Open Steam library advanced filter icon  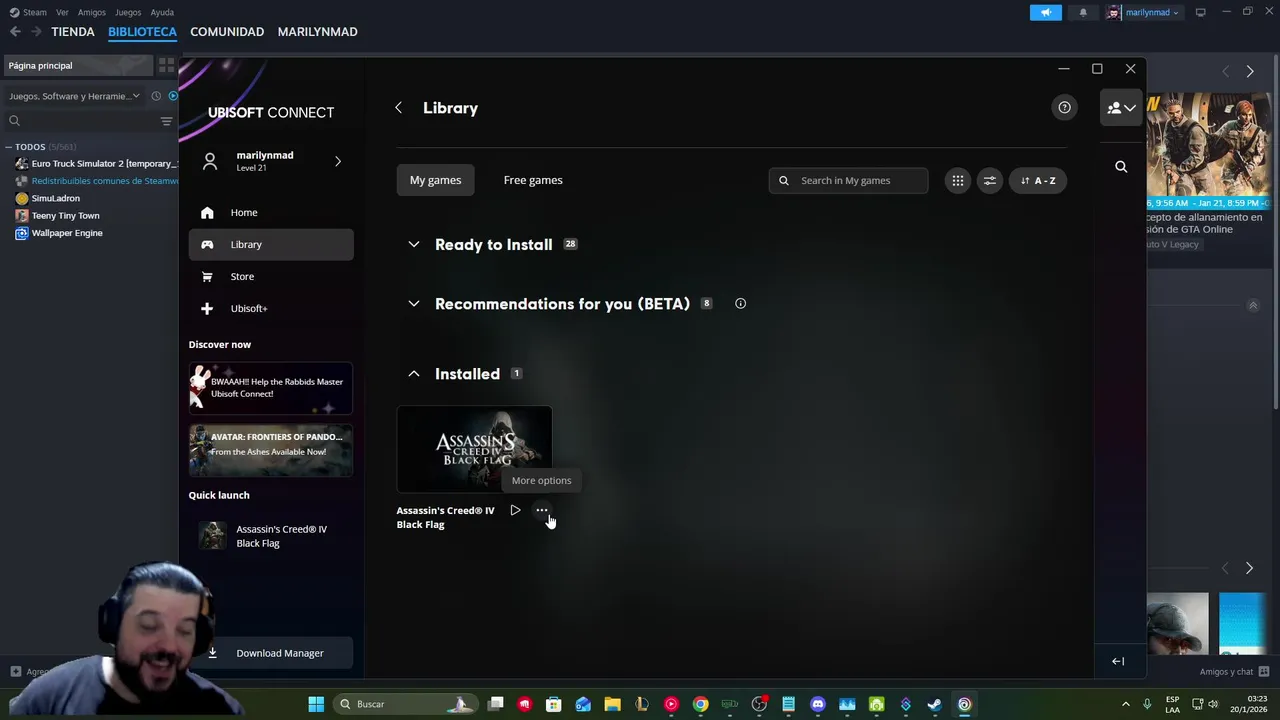[x=166, y=121]
